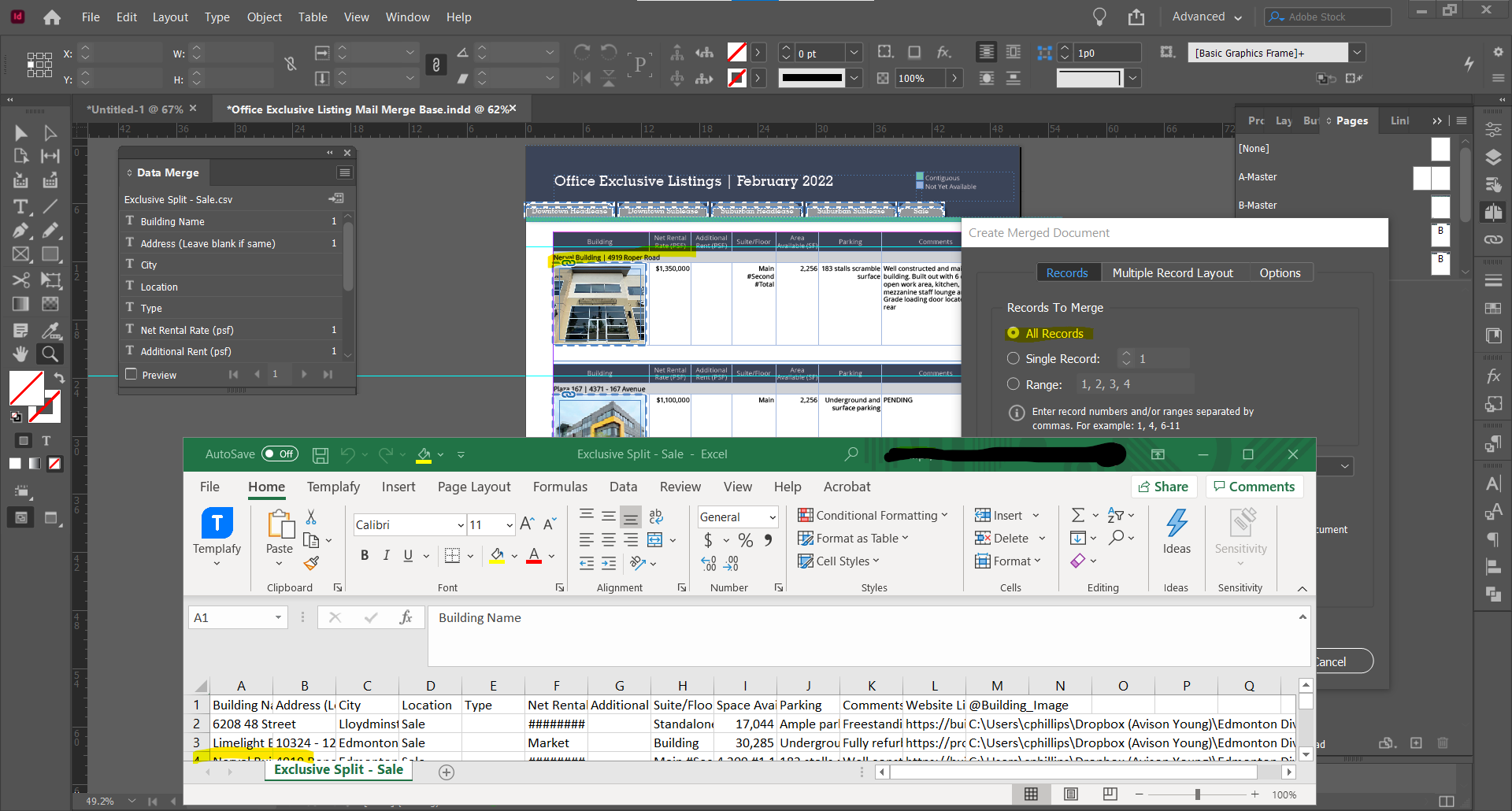Select the Exclusive Split - Sale sheet tab

point(337,770)
